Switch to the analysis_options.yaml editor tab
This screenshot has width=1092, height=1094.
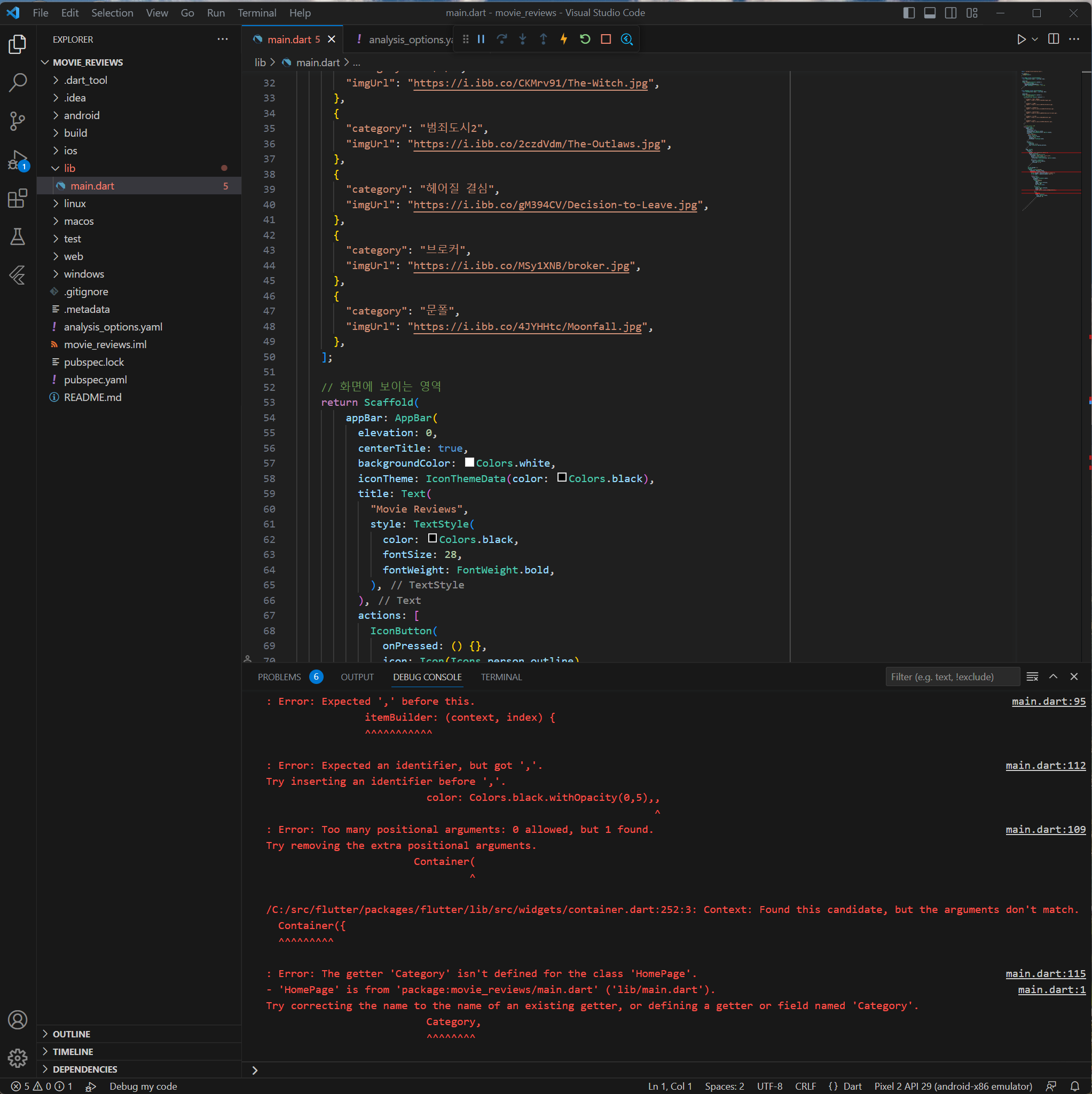404,39
